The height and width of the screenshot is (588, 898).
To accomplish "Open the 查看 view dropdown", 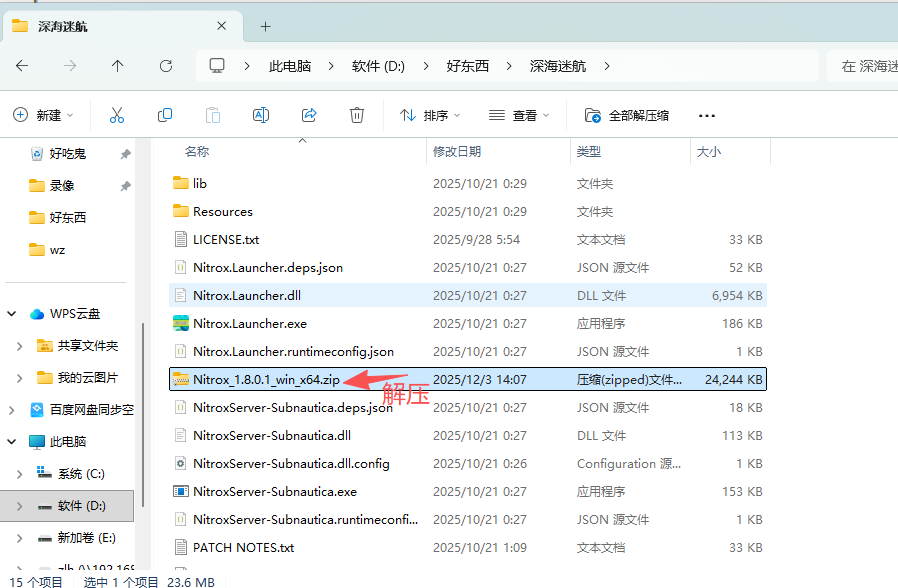I will 520,115.
